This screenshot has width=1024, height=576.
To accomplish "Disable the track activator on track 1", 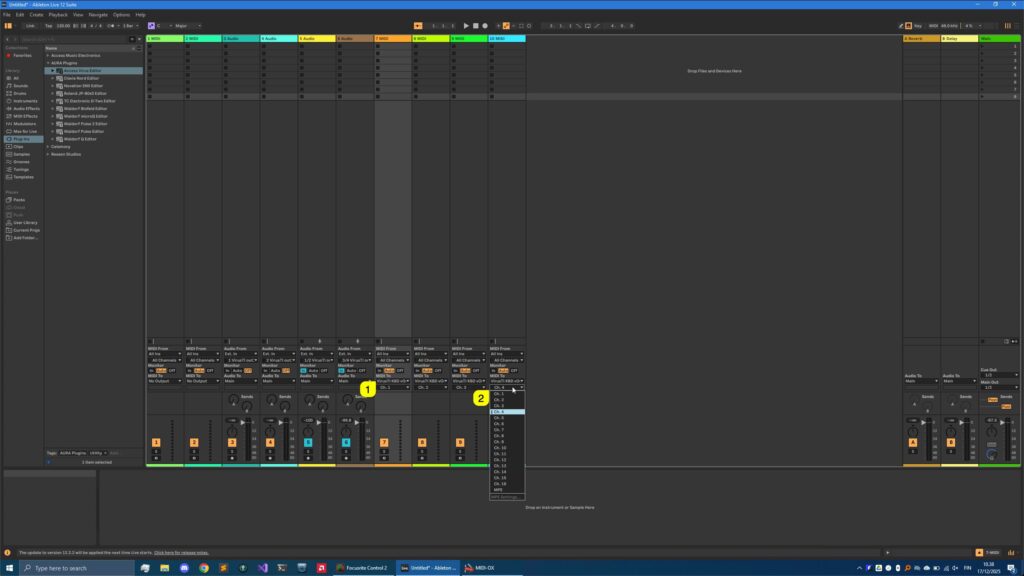I will click(x=155, y=442).
